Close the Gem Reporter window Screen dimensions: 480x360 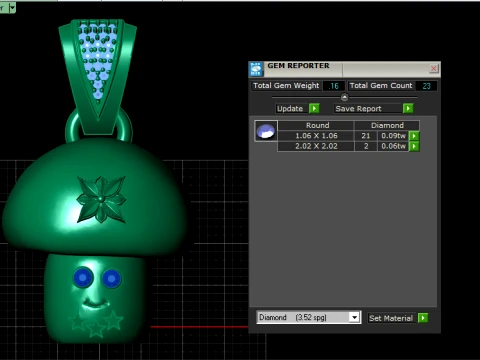pos(433,69)
